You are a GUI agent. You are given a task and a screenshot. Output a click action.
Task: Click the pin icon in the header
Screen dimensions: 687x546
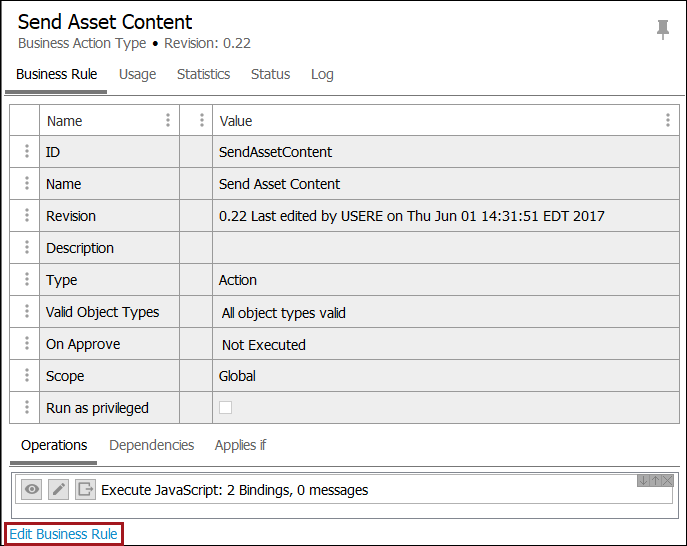pyautogui.click(x=663, y=30)
